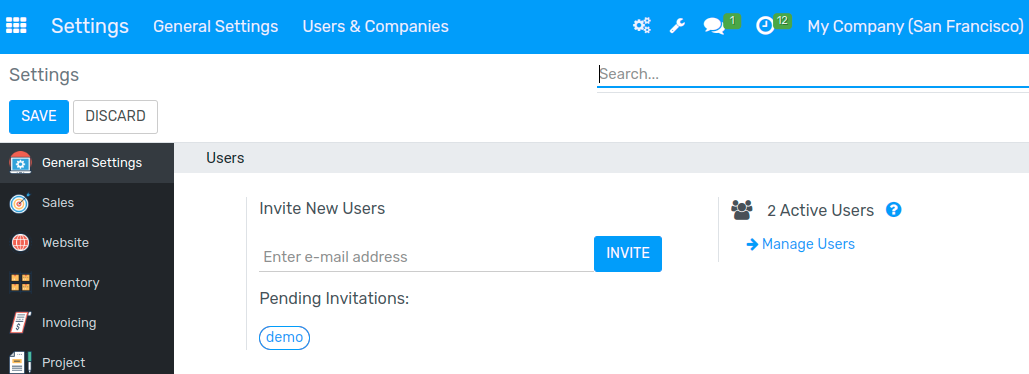
Task: Open General Settings top menu
Action: coord(215,26)
